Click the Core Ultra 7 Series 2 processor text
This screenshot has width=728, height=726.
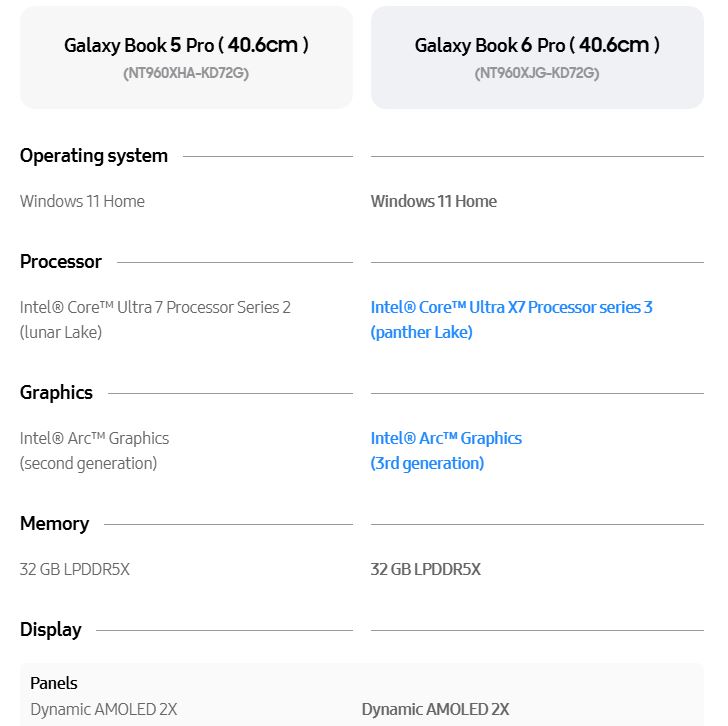(155, 308)
